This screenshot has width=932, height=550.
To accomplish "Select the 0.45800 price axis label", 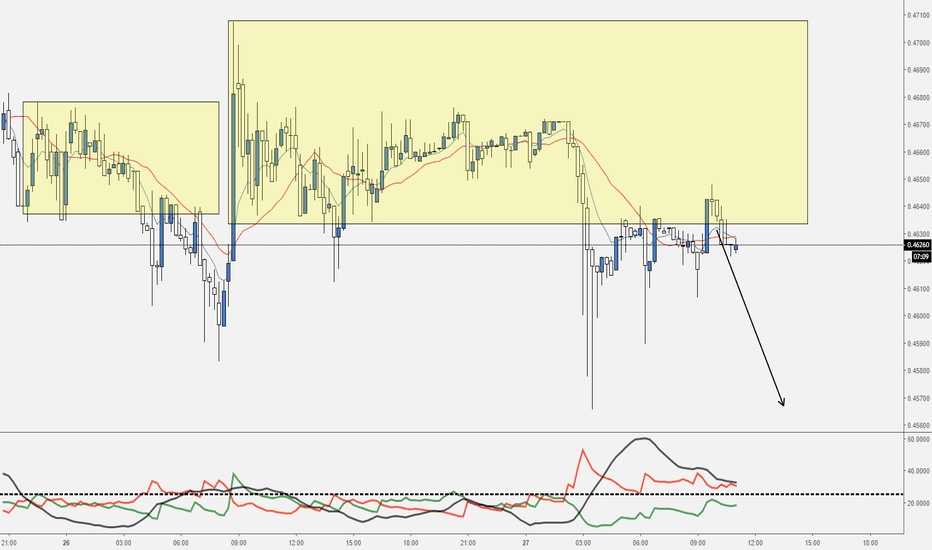I will click(x=918, y=371).
